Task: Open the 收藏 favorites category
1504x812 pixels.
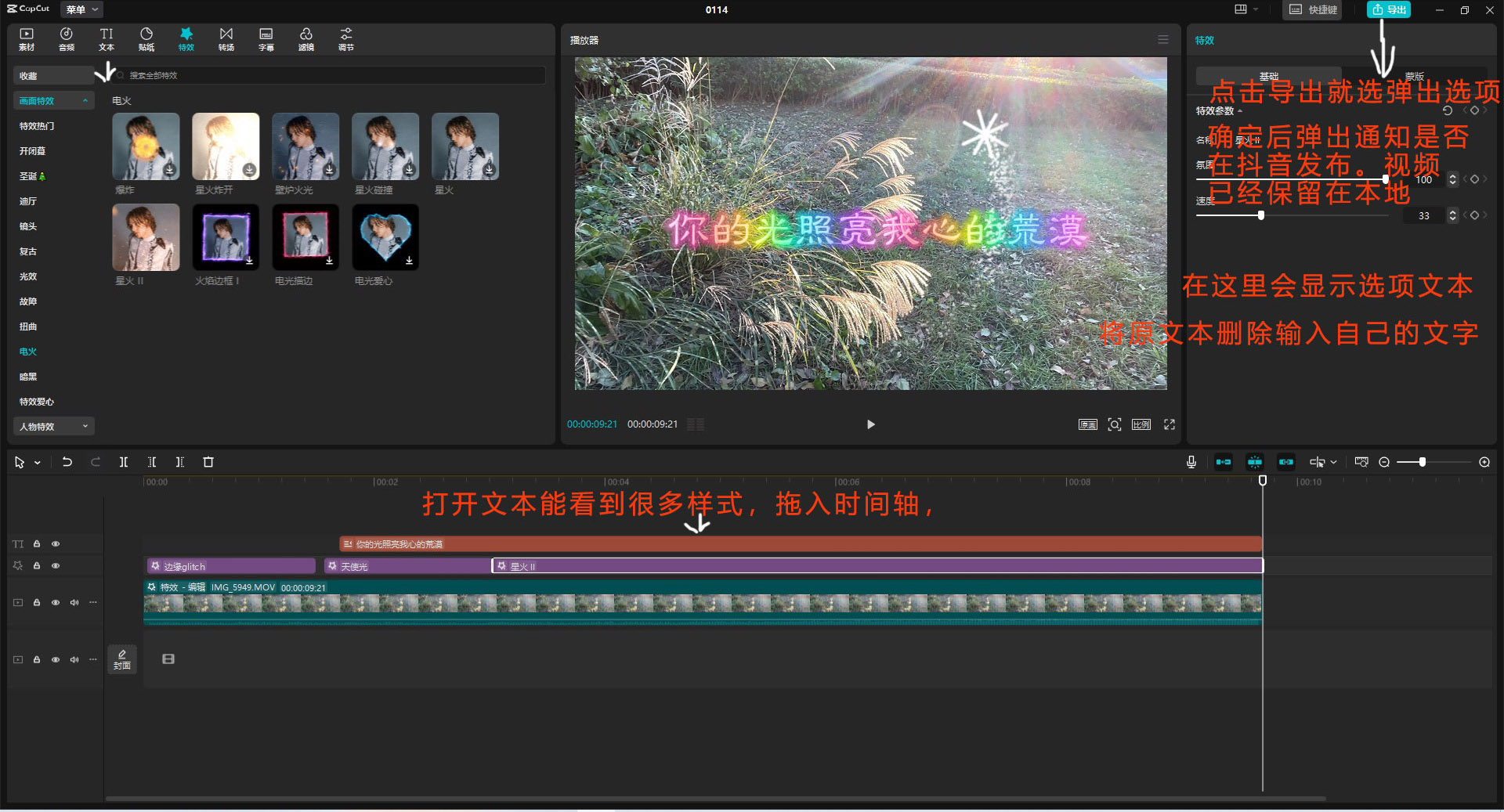Action: tap(53, 76)
